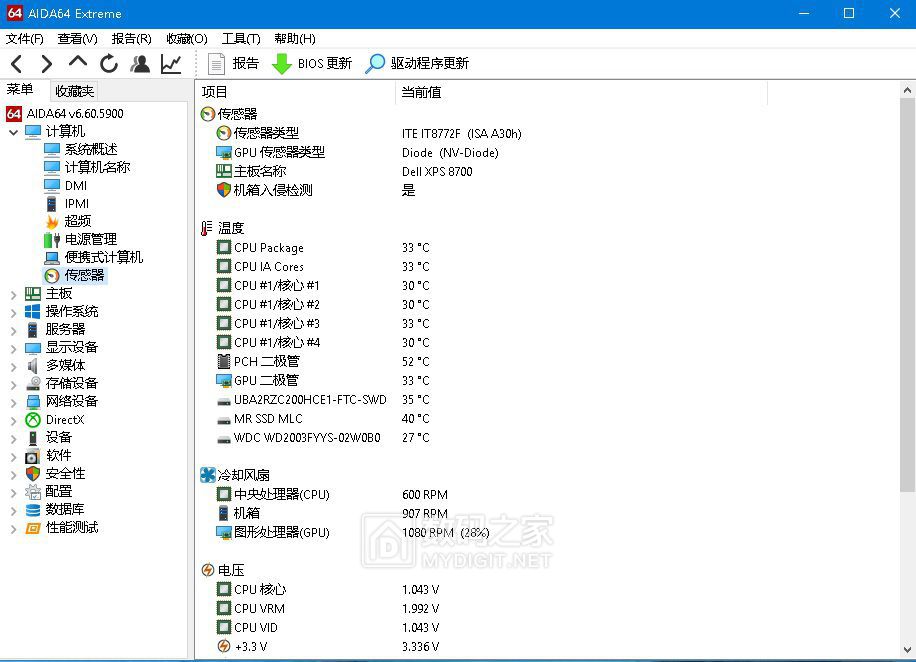The image size is (916, 662).
Task: Click the AIDA64 v6.60.5900 root node
Action: 75,113
